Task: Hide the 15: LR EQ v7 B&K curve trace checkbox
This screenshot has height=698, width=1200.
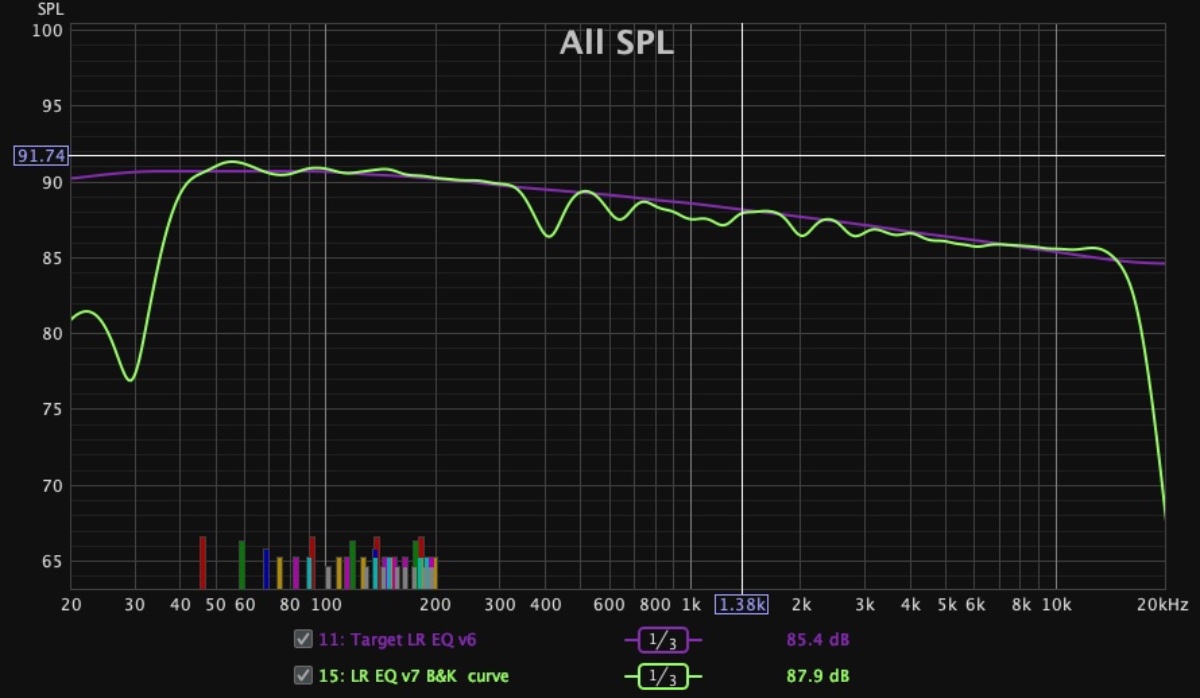Action: [x=302, y=676]
